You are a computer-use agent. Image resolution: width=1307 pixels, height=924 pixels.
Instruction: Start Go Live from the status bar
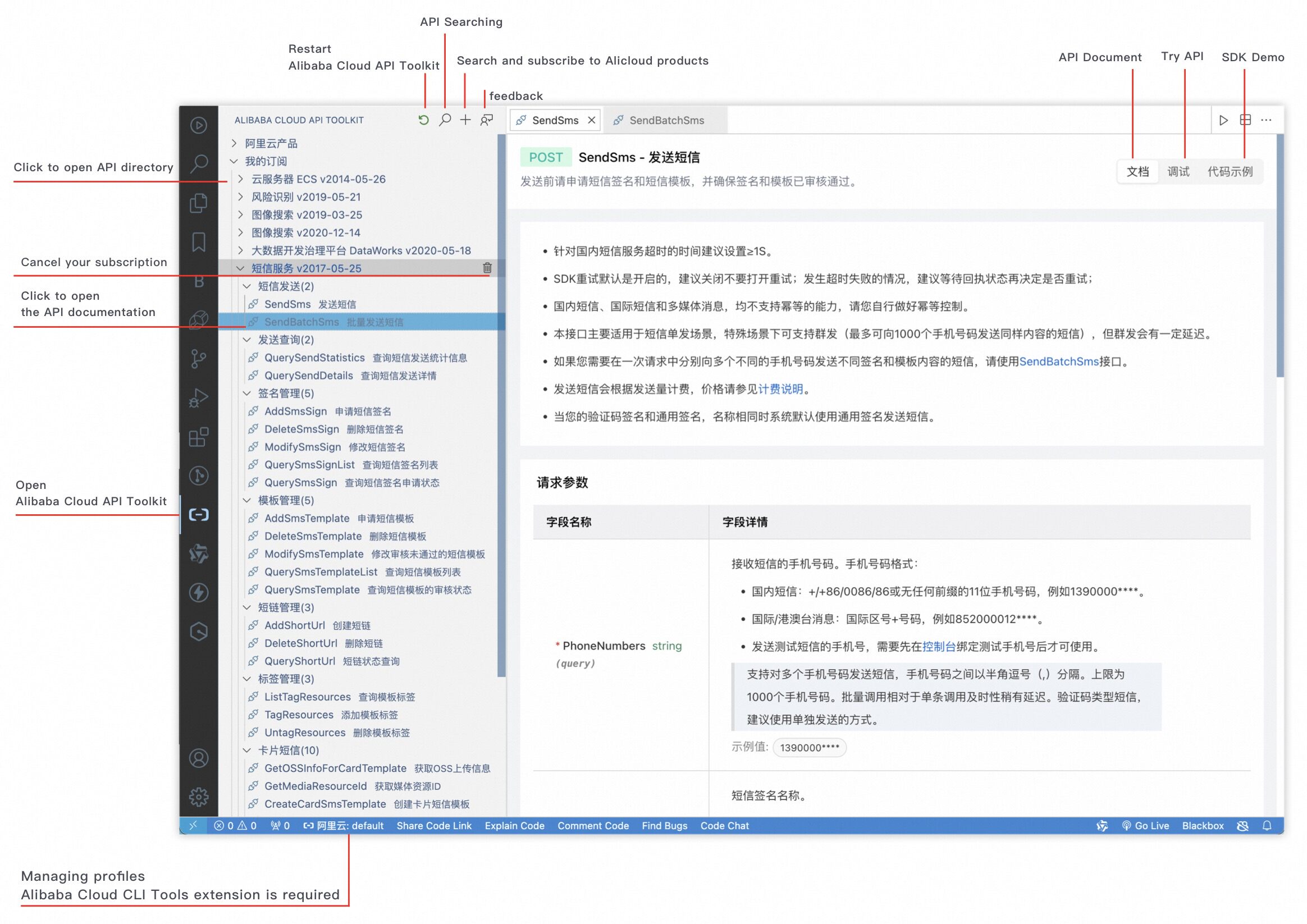click(1147, 826)
